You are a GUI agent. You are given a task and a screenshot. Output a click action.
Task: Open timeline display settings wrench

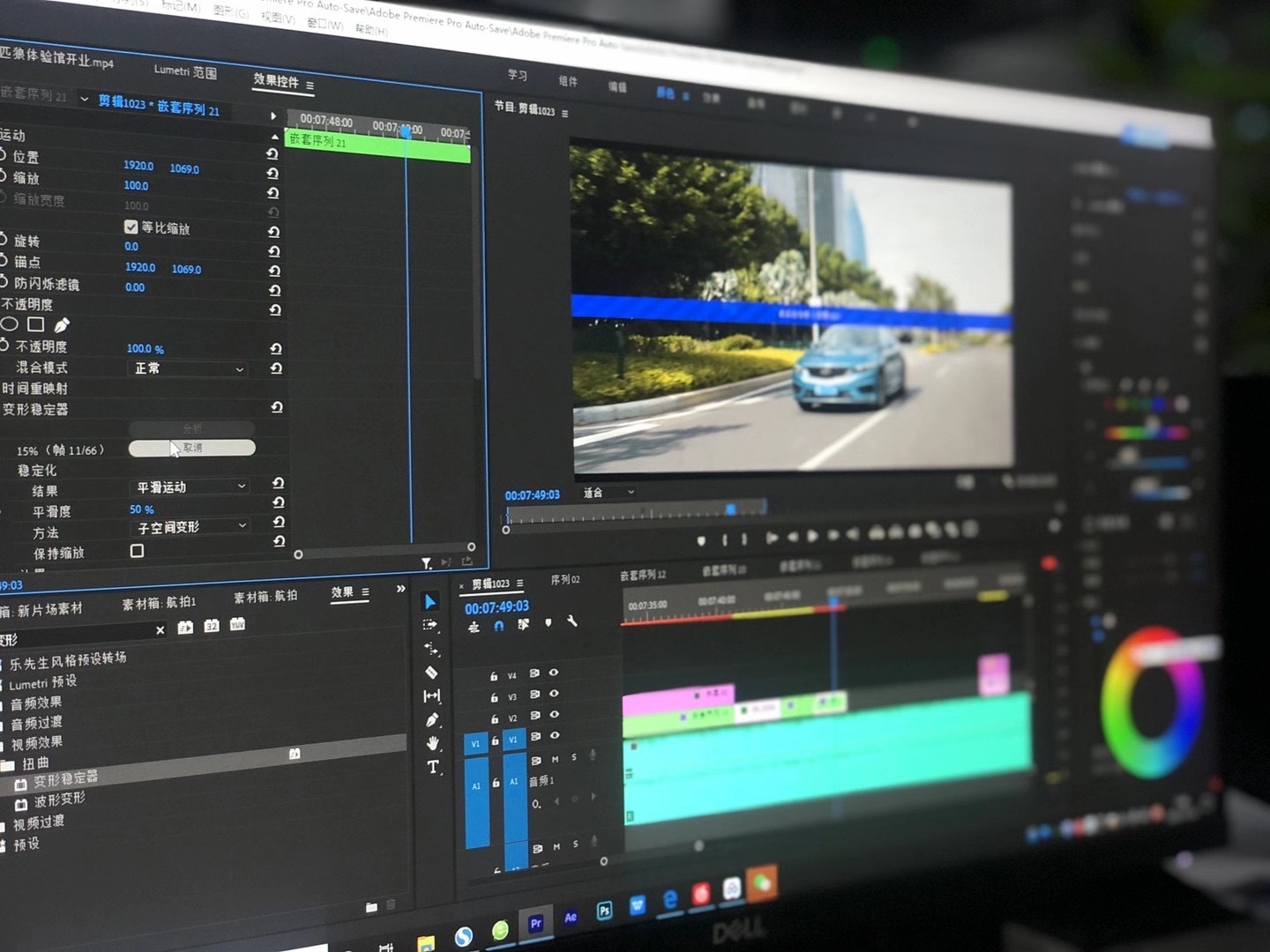coord(572,621)
